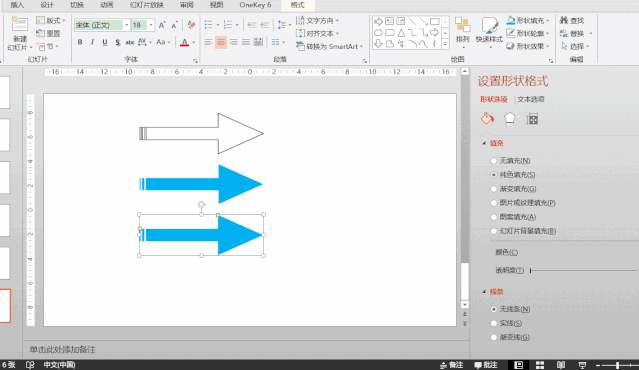
Task: Open the OneKey 6 ribbon tab
Action: point(255,5)
